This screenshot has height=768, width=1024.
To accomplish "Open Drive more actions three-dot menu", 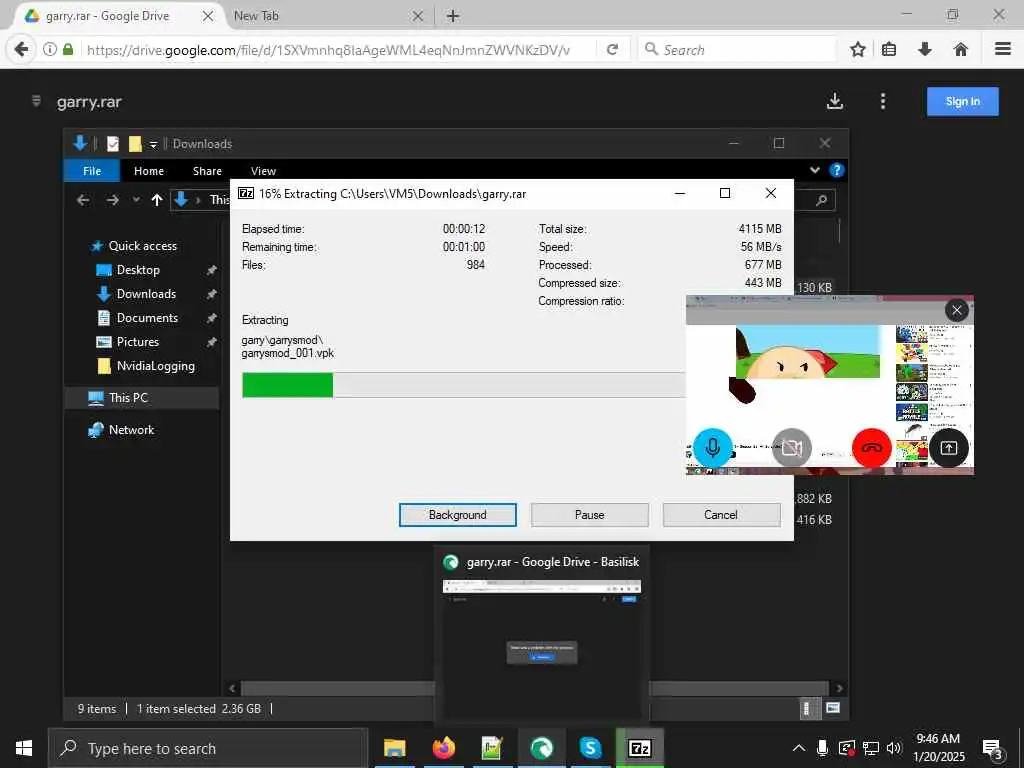I will (883, 101).
